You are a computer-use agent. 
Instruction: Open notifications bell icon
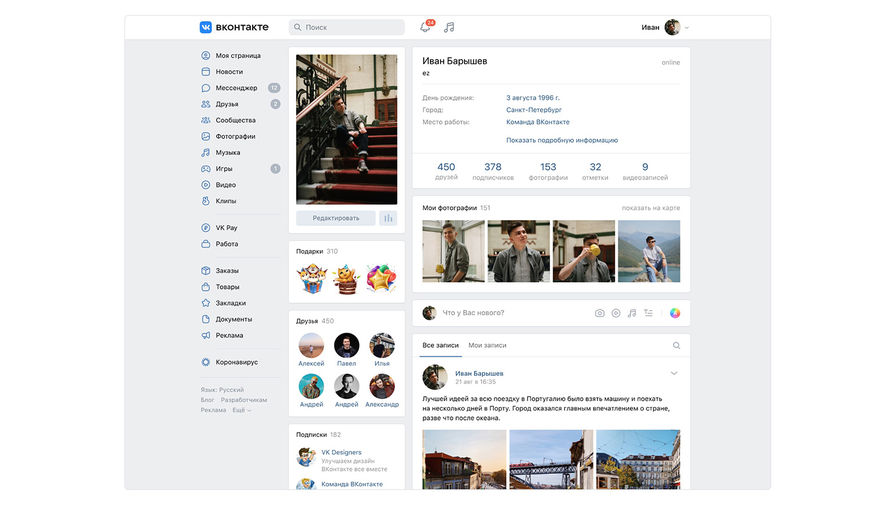pos(425,27)
